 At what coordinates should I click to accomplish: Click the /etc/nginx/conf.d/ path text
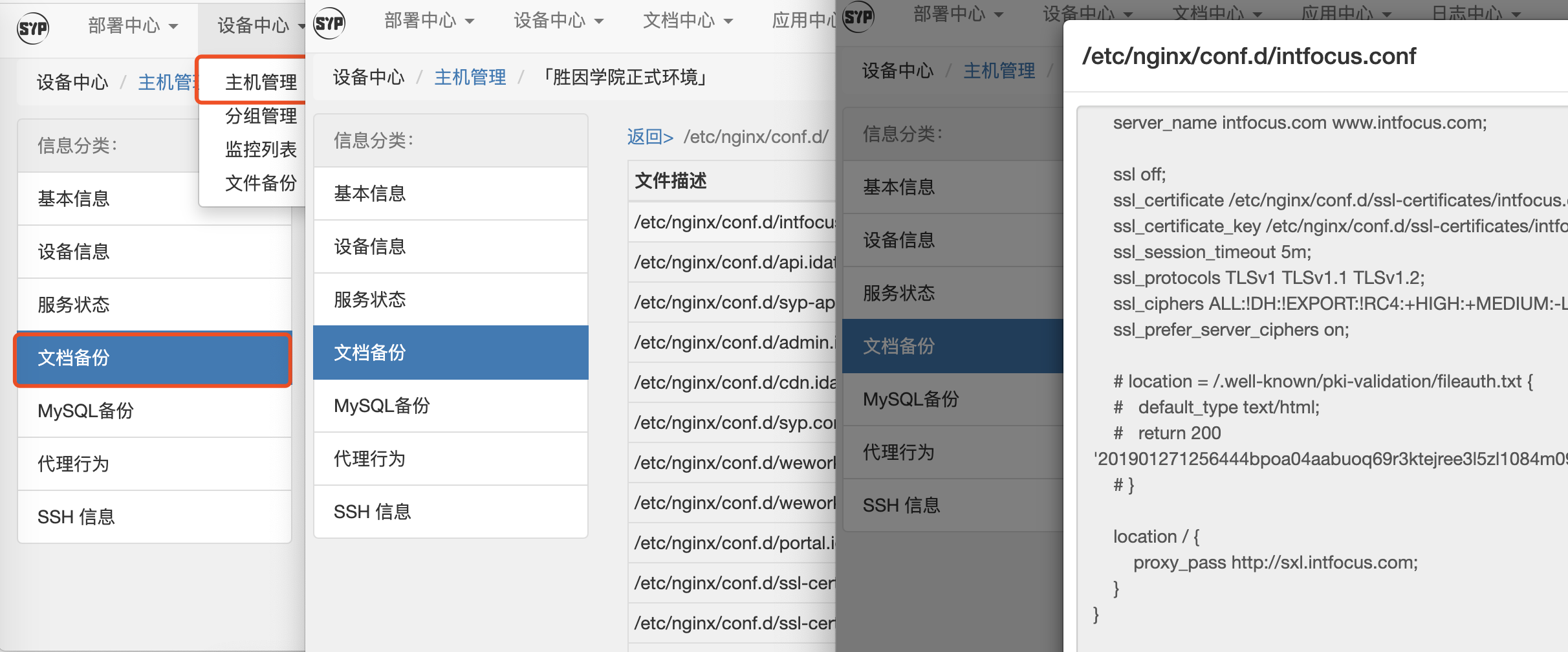[756, 136]
